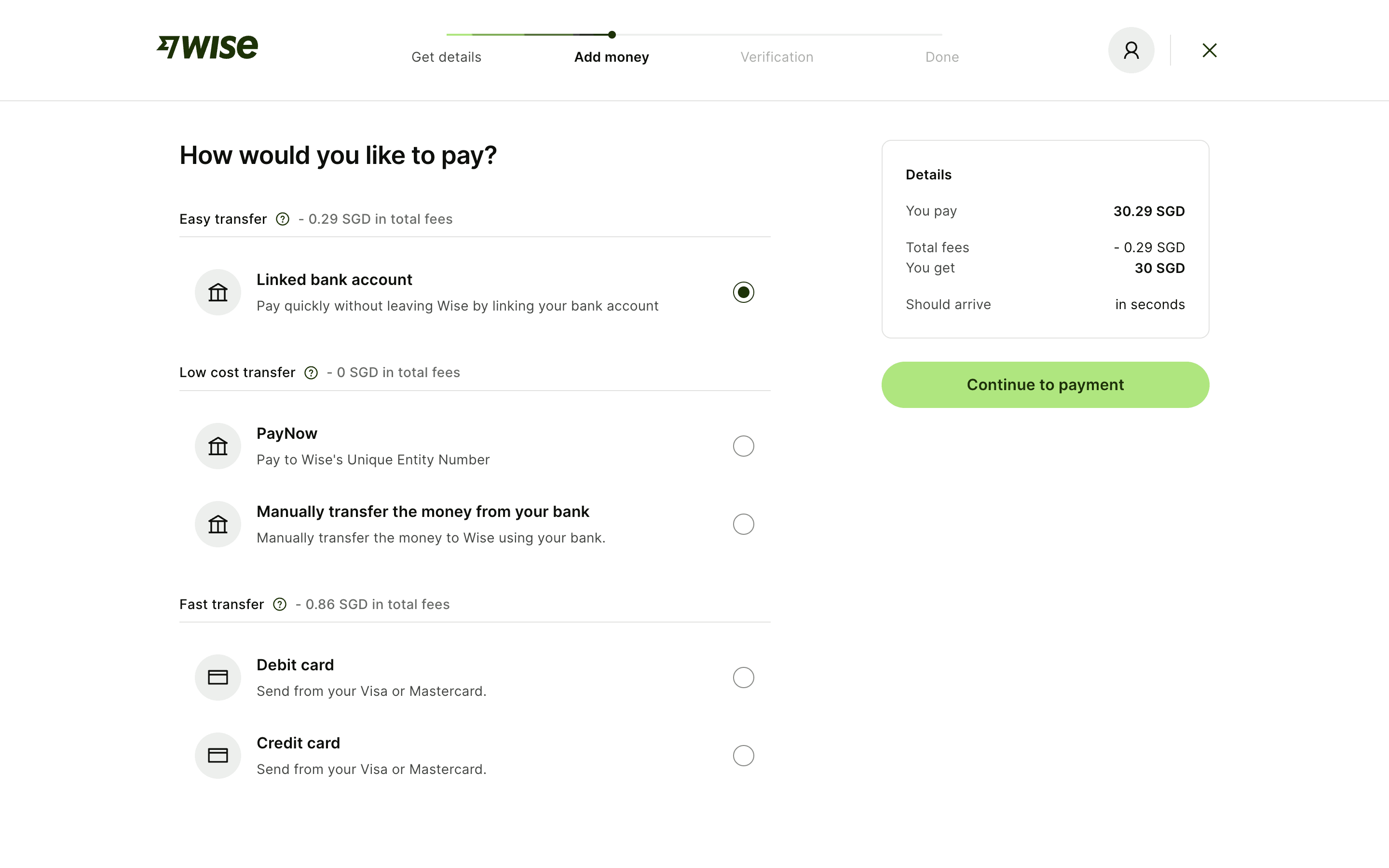Select the Debit card radio button
This screenshot has height=868, width=1389.
point(743,678)
